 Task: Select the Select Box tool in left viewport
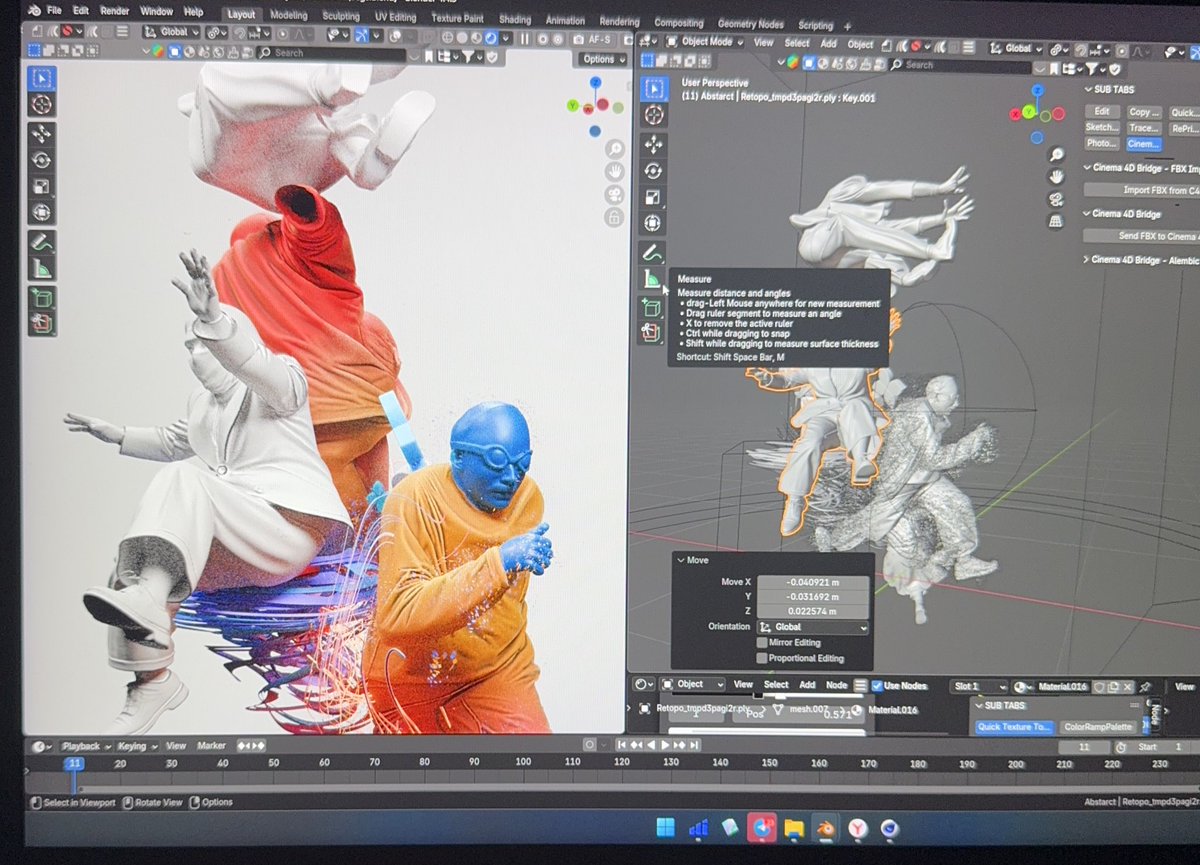click(42, 78)
